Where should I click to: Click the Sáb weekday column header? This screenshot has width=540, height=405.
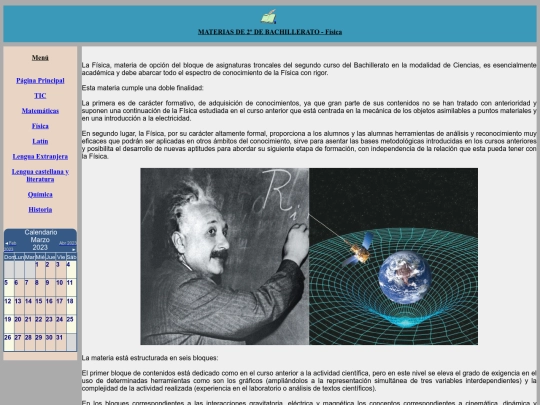pos(71,257)
